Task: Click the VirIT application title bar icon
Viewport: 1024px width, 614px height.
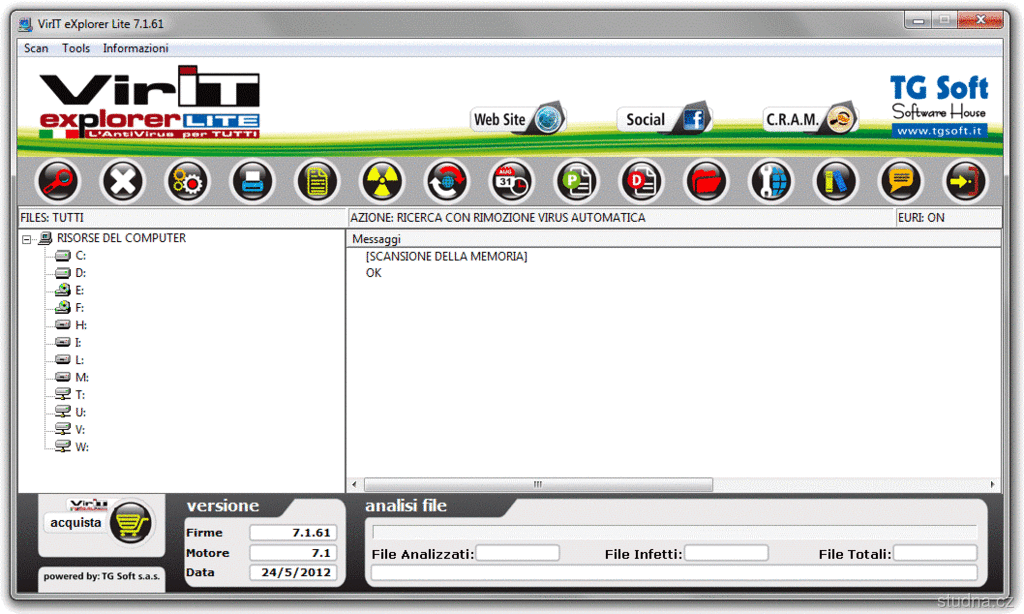Action: tap(25, 25)
